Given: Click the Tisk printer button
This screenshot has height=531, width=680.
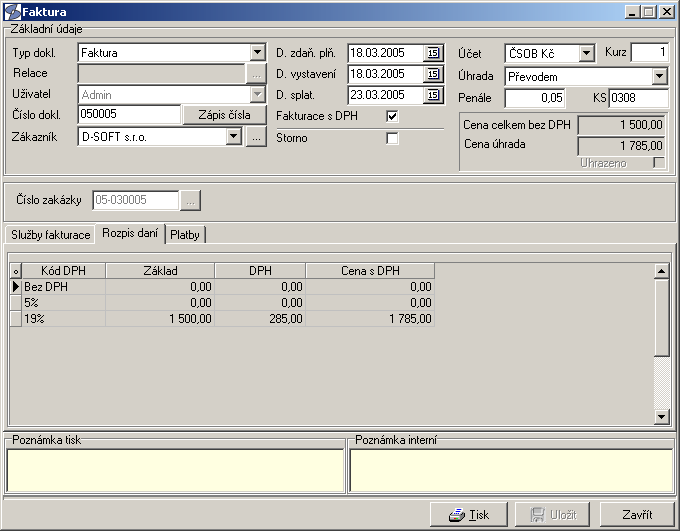Looking at the screenshot, I should [469, 515].
